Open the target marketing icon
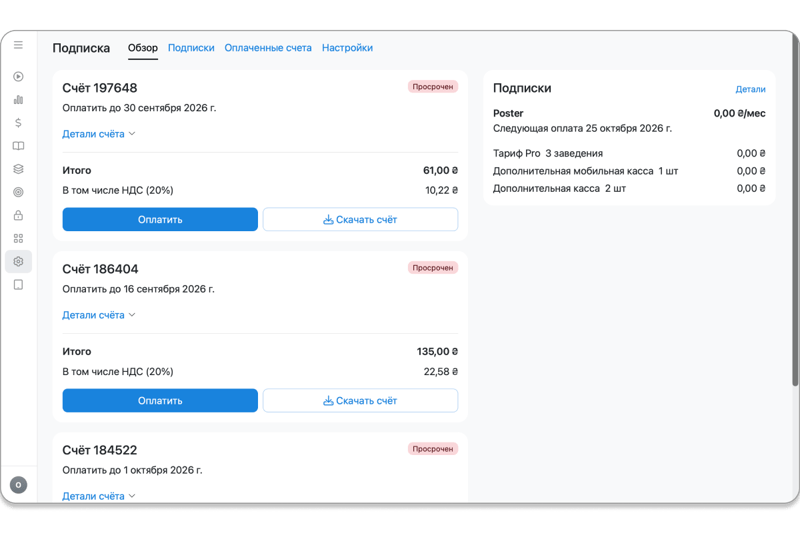The height and width of the screenshot is (533, 800). pyautogui.click(x=18, y=192)
